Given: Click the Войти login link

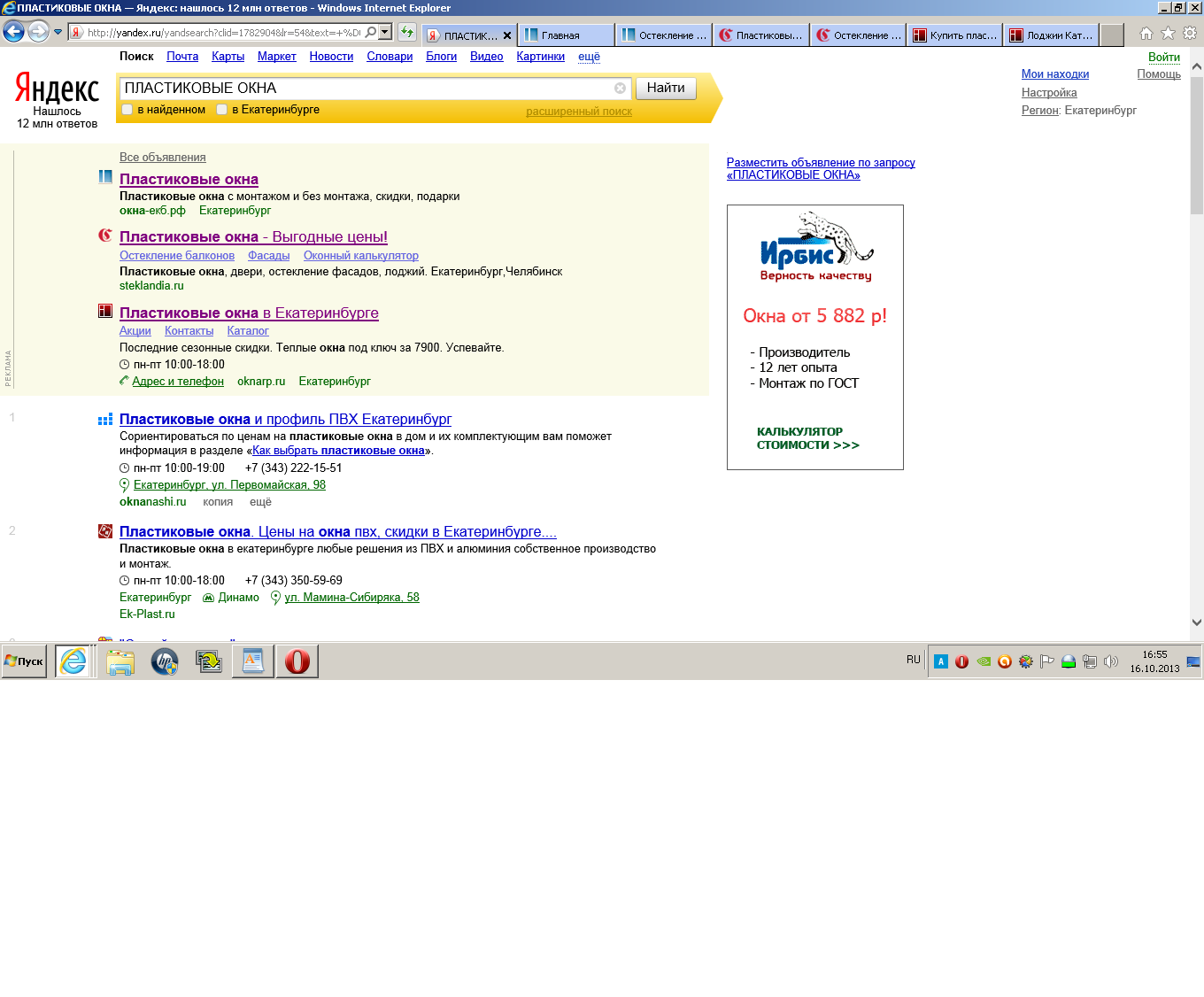Looking at the screenshot, I should coord(1164,58).
